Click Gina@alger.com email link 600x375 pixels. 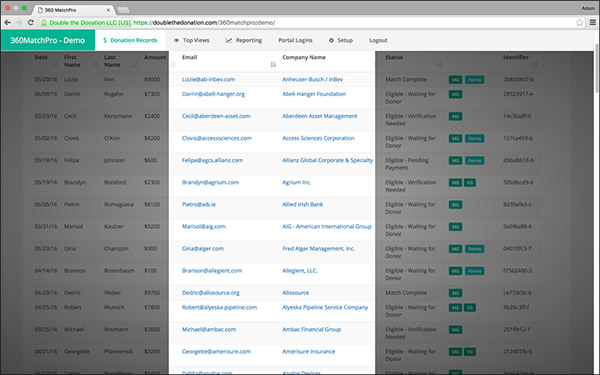(203, 249)
